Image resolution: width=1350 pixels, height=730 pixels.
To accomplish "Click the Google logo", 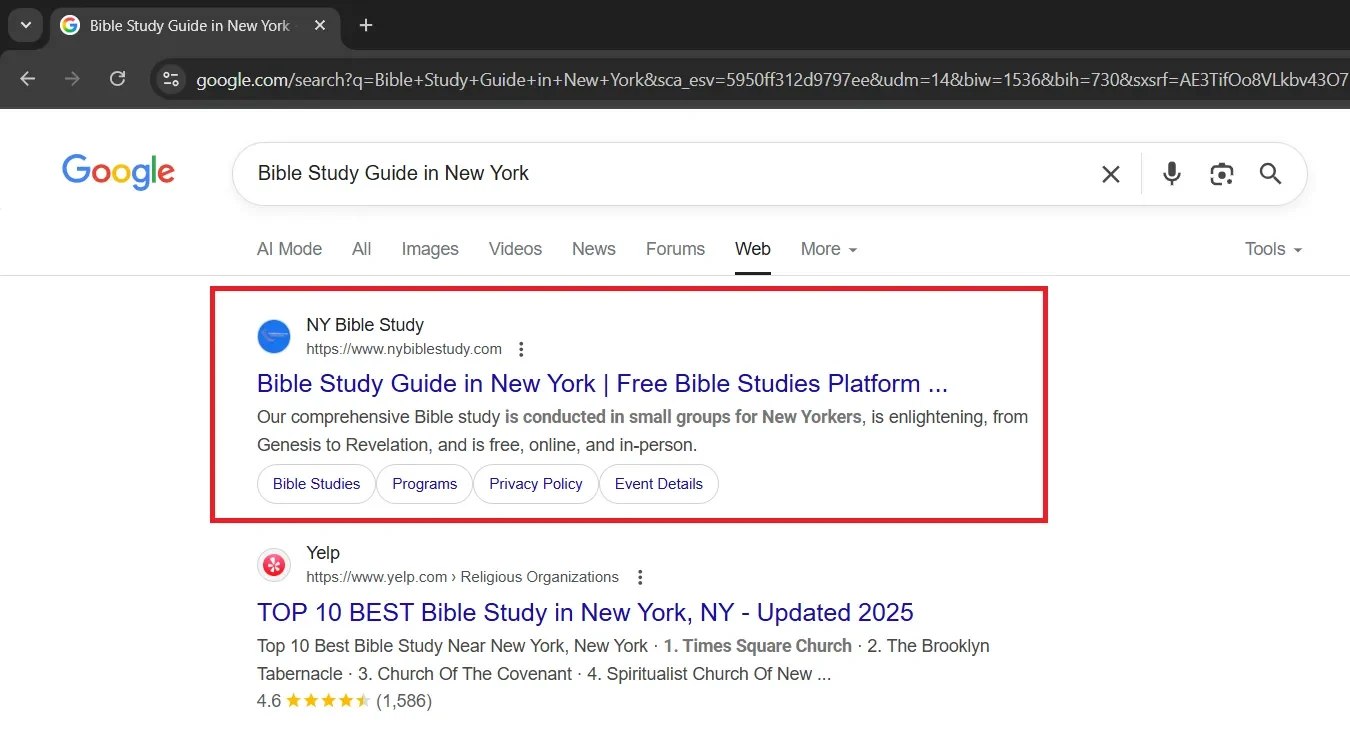I will 118,172.
